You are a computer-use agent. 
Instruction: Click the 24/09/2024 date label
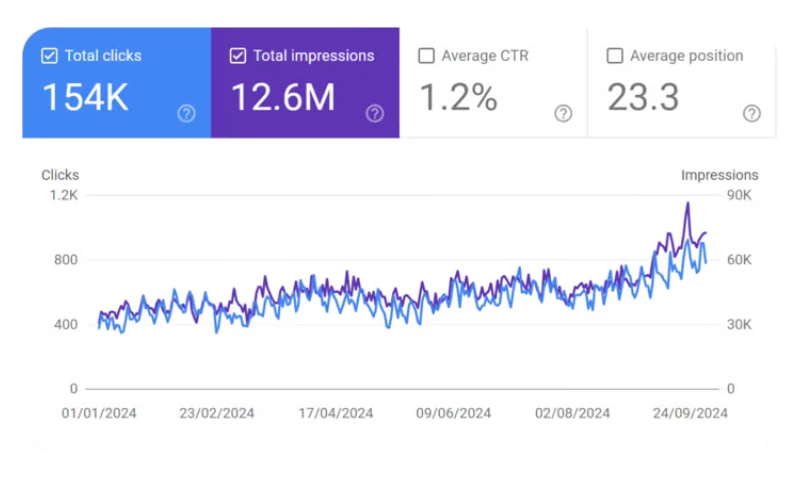point(690,412)
